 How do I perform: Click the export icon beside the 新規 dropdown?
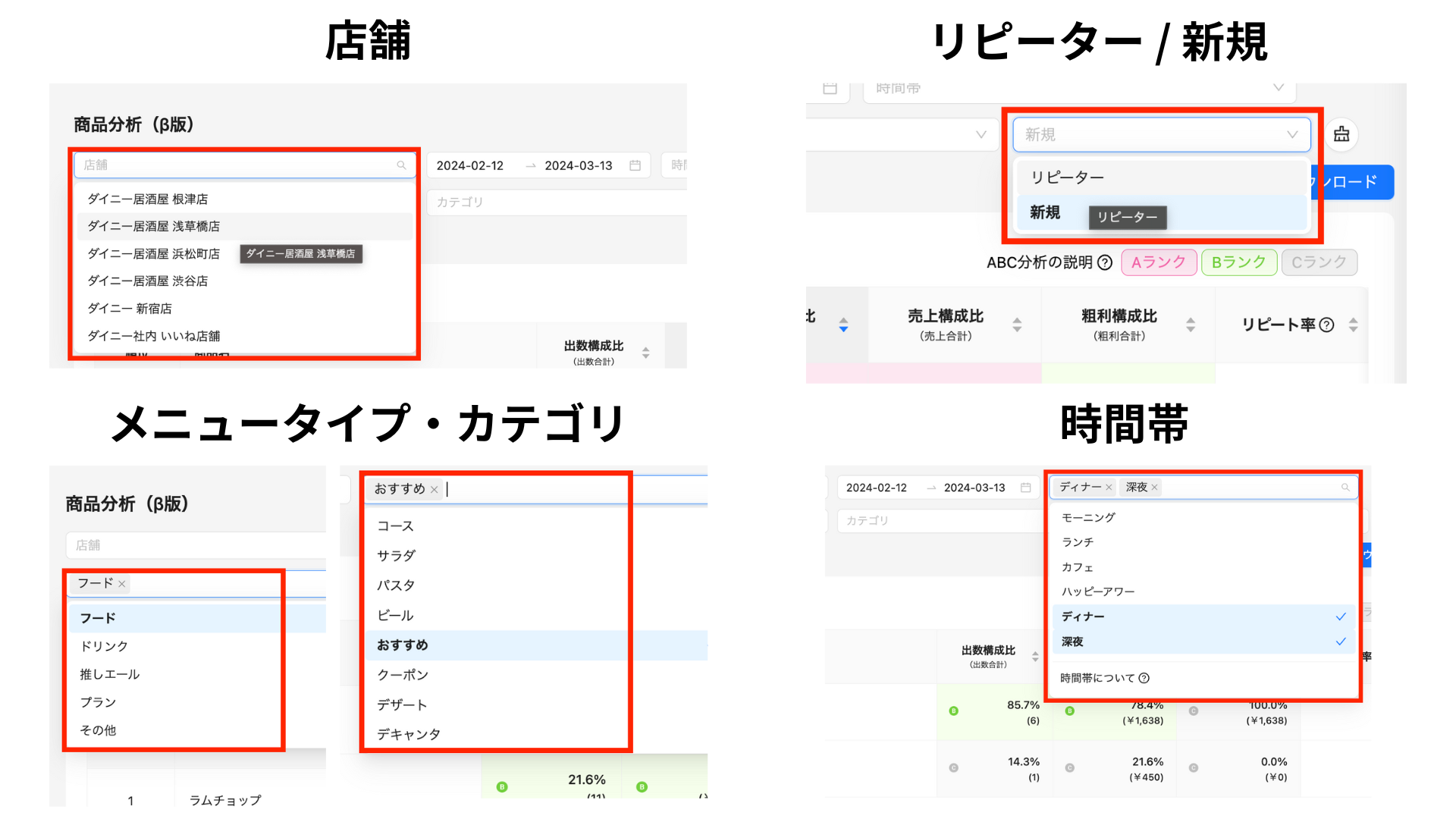[1341, 134]
